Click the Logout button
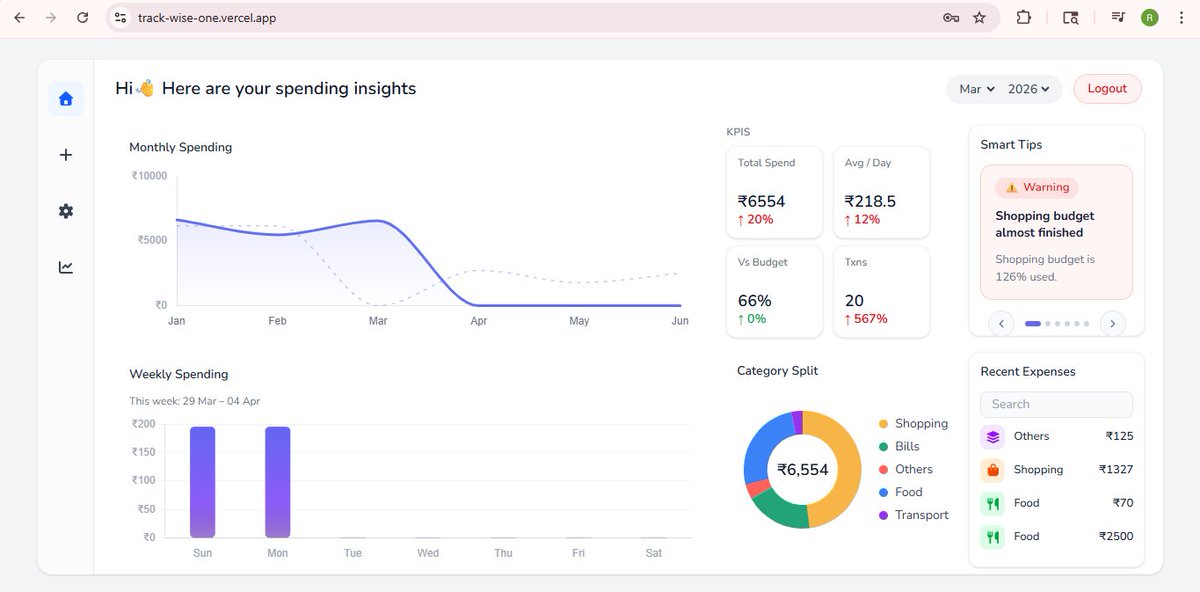This screenshot has height=592, width=1200. click(x=1107, y=88)
